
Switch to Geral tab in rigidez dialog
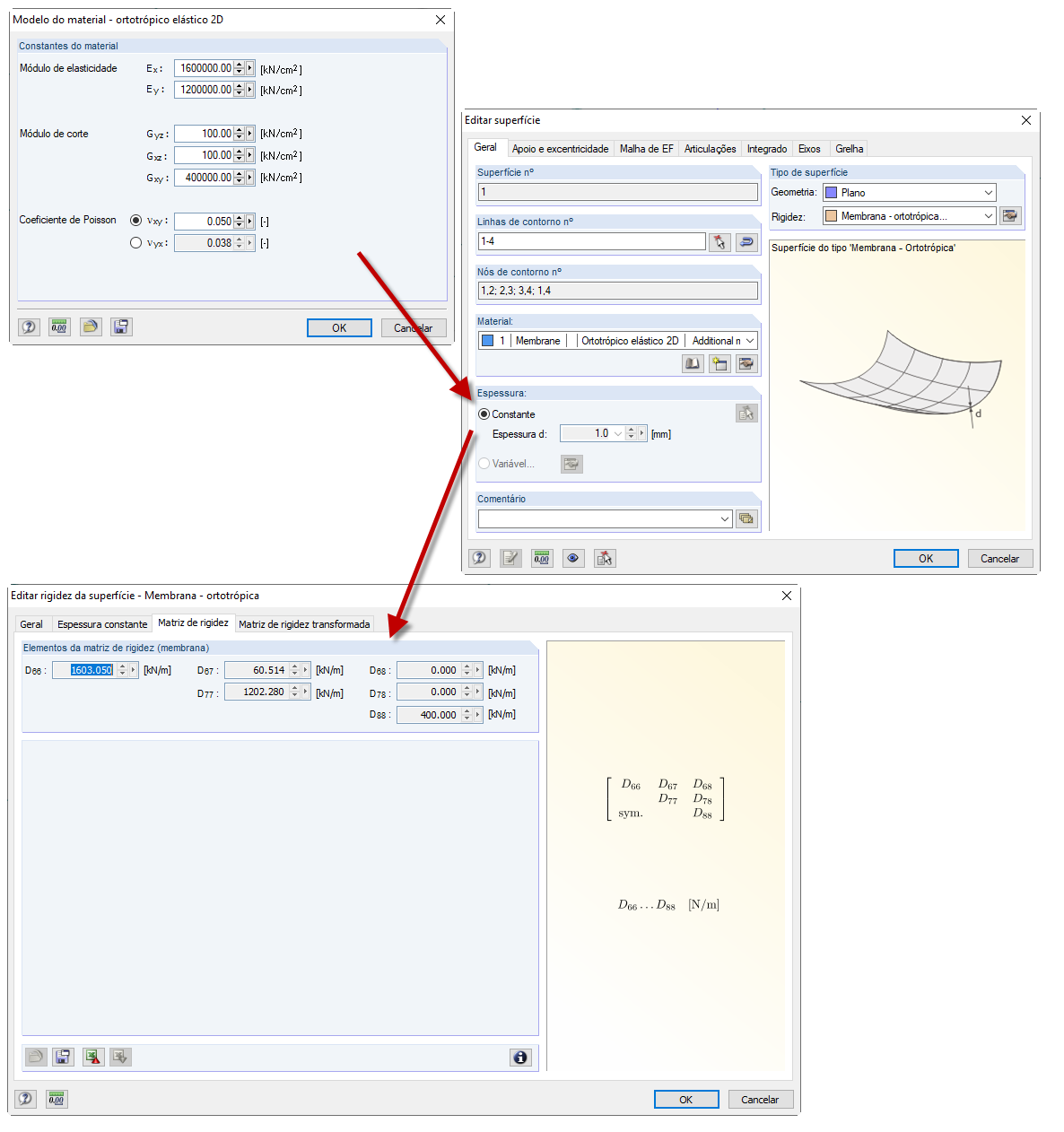(x=31, y=624)
